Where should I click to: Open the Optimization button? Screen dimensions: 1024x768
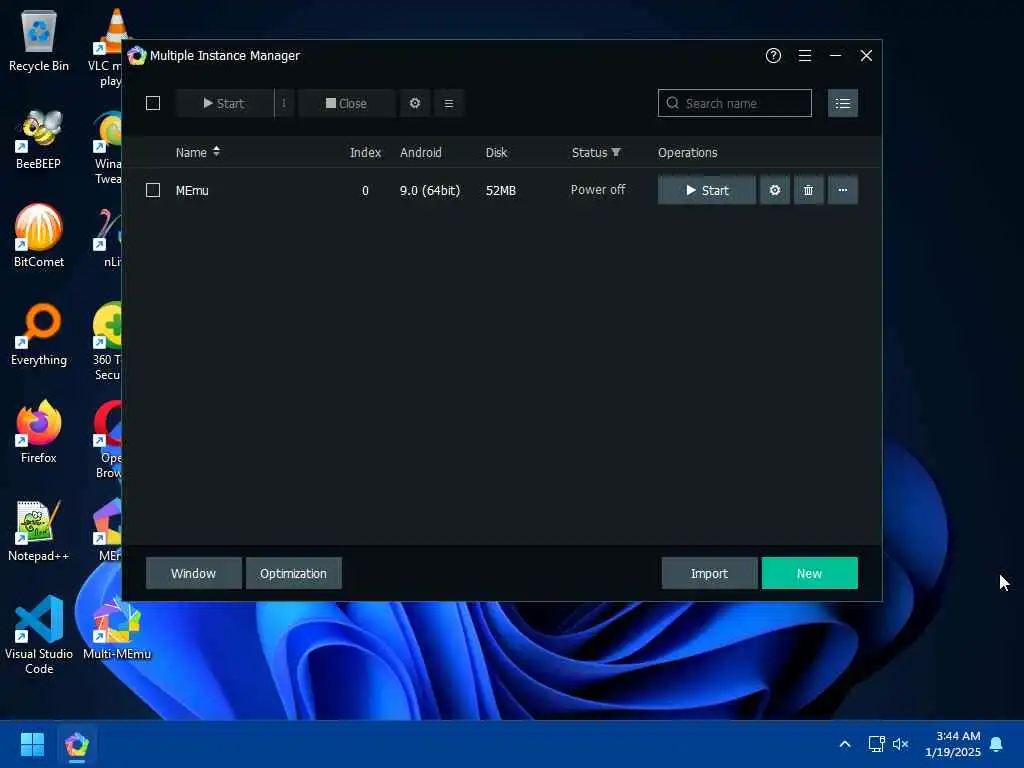[x=293, y=573]
